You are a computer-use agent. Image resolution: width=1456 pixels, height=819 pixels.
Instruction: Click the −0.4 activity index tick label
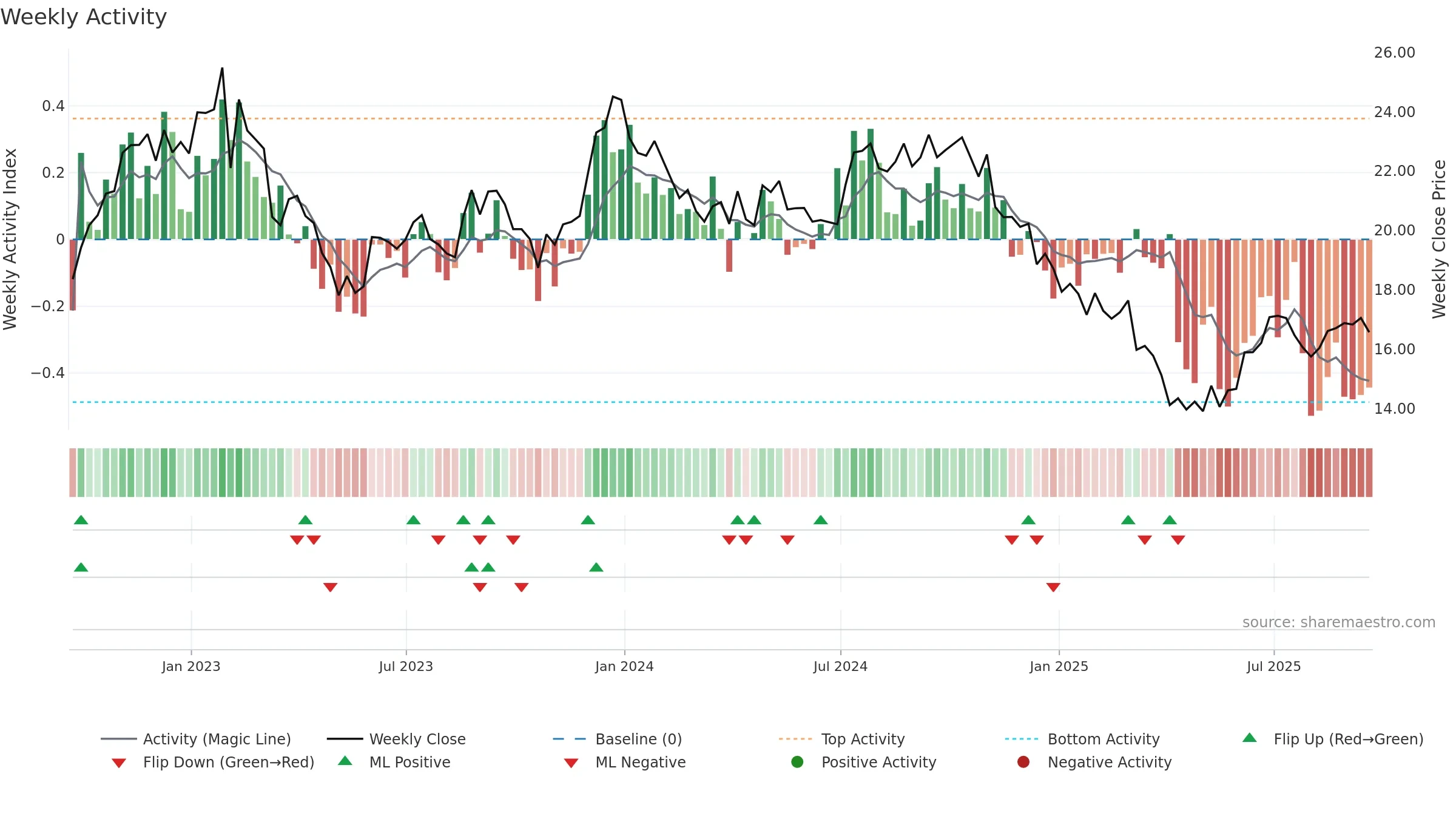tap(48, 372)
